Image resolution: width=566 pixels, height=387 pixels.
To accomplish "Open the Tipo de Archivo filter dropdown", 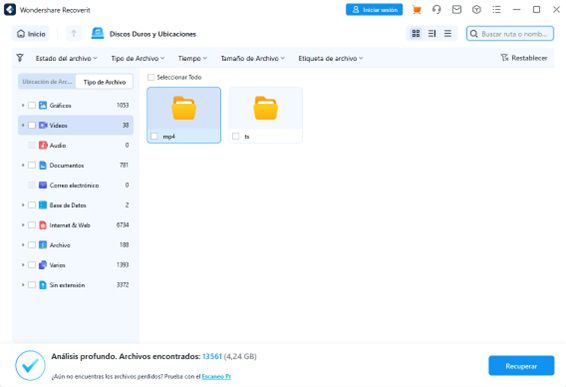I will click(x=138, y=58).
